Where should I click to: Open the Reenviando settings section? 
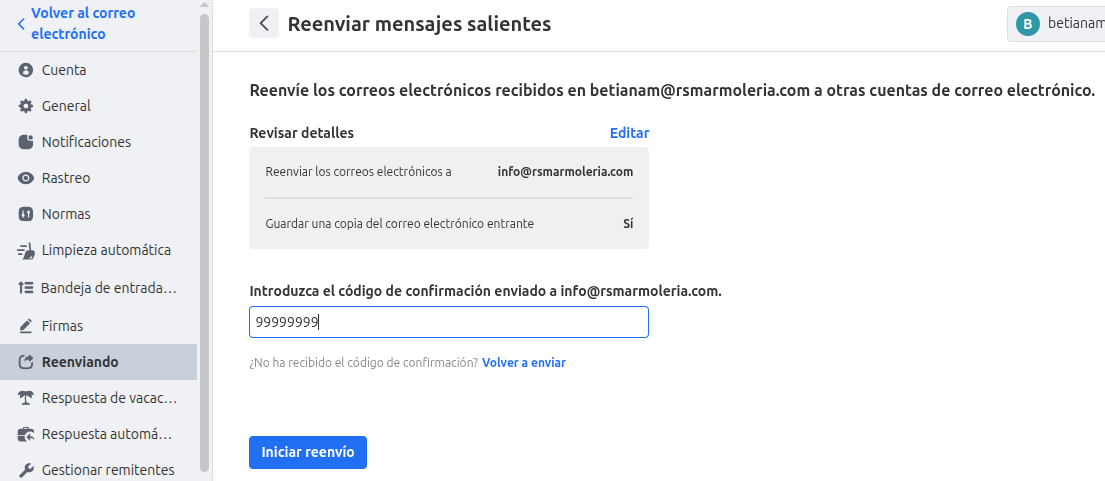point(80,362)
